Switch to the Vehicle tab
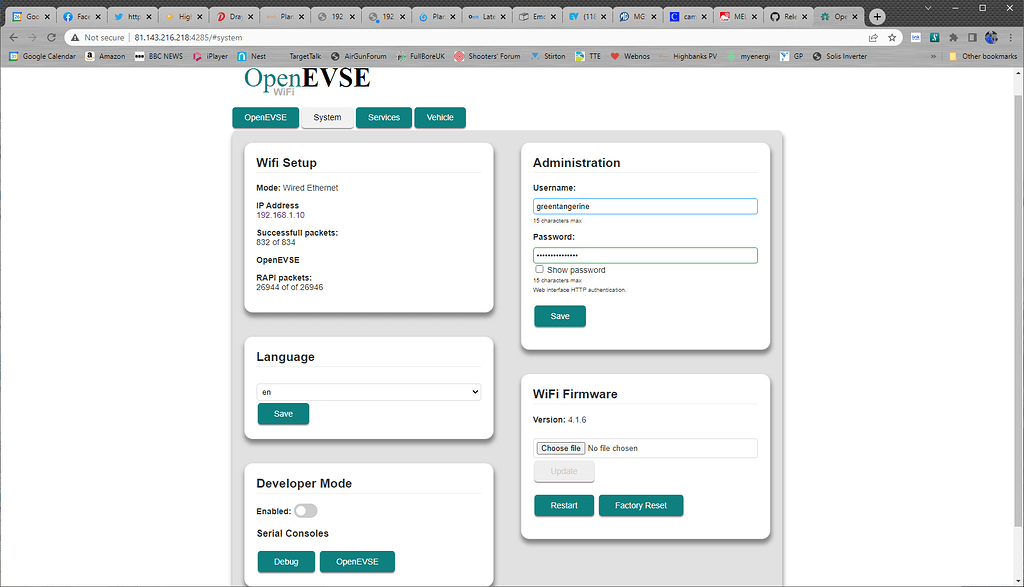The image size is (1024, 587). 440,117
